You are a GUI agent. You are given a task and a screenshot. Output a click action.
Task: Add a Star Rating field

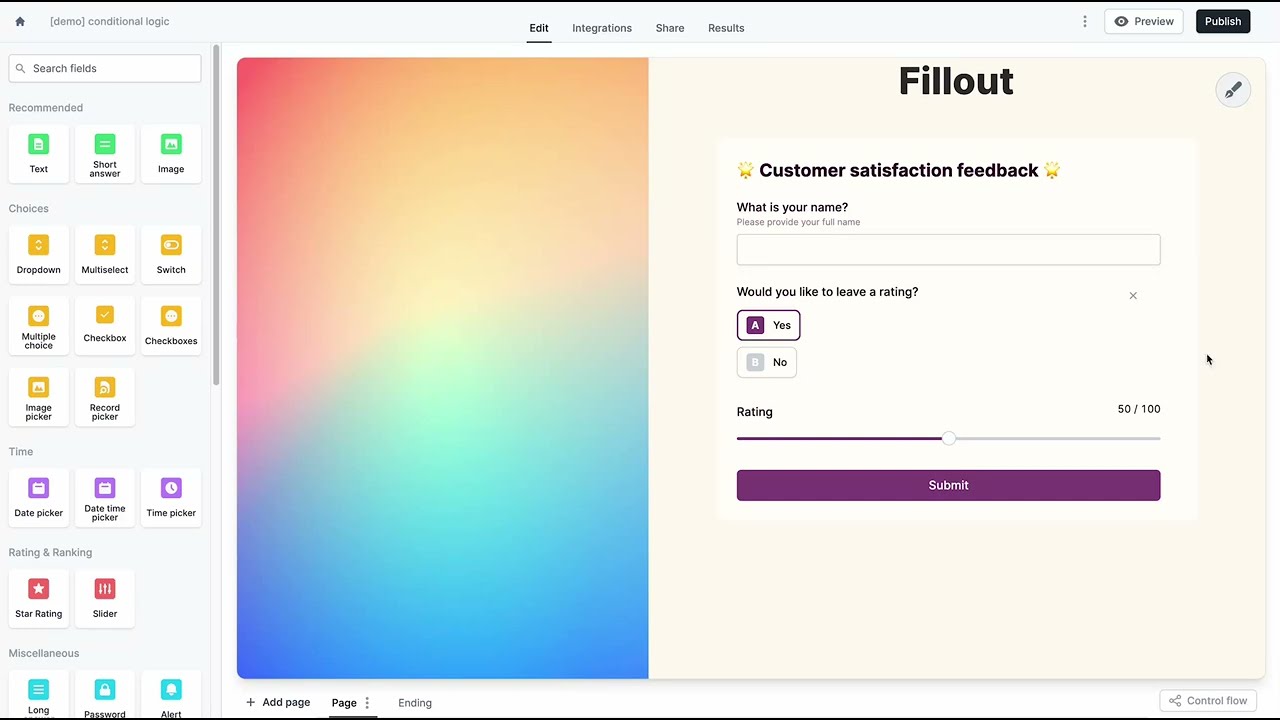(38, 598)
